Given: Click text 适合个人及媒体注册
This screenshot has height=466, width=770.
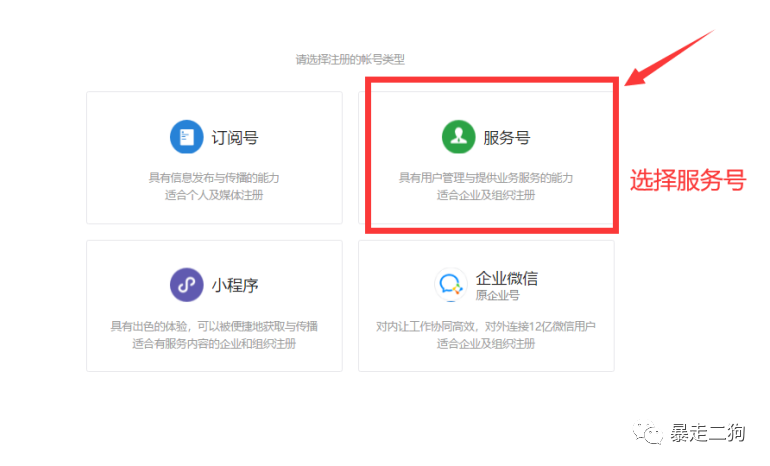Looking at the screenshot, I should pyautogui.click(x=214, y=195).
